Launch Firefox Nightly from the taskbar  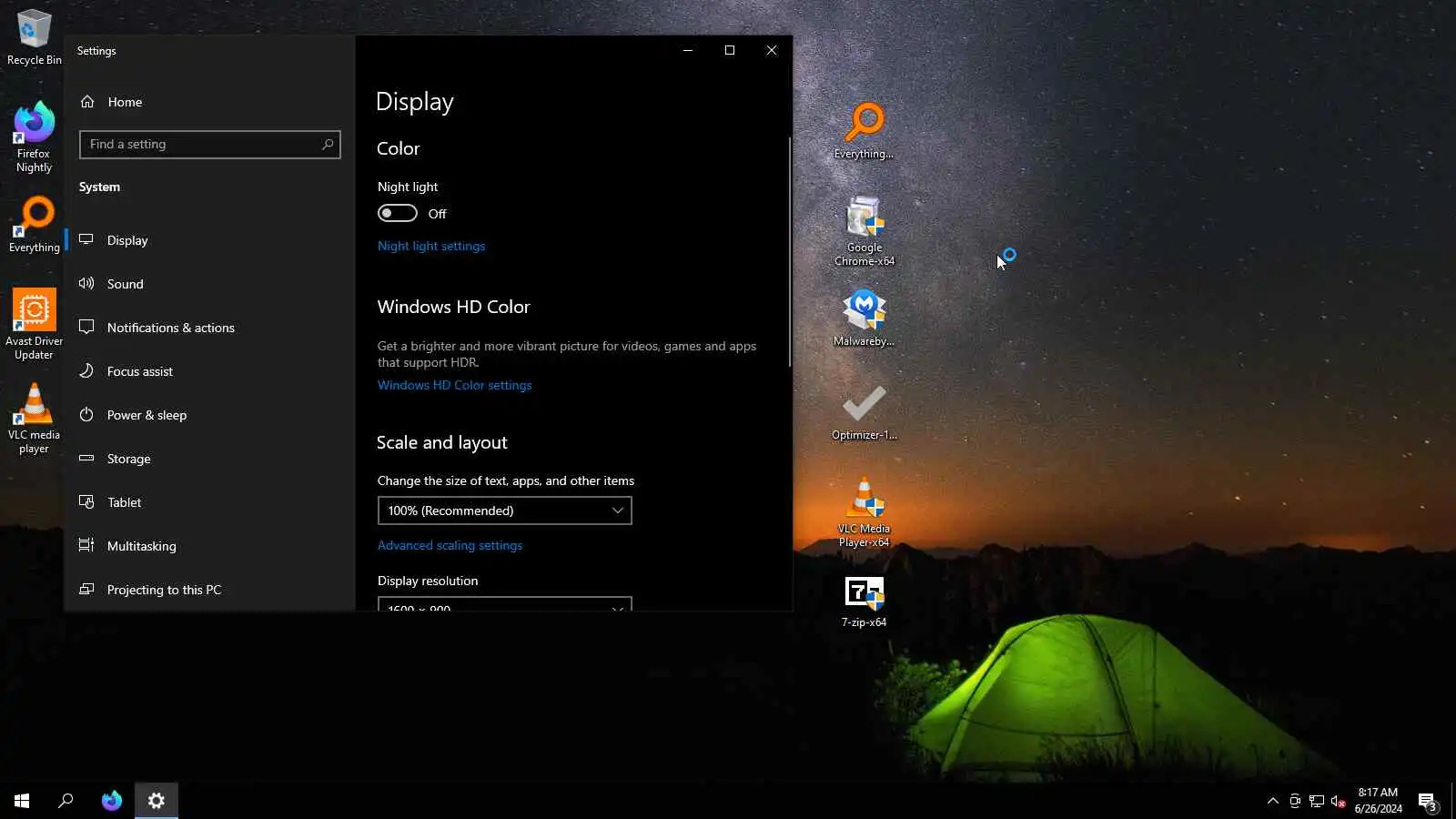click(x=111, y=801)
